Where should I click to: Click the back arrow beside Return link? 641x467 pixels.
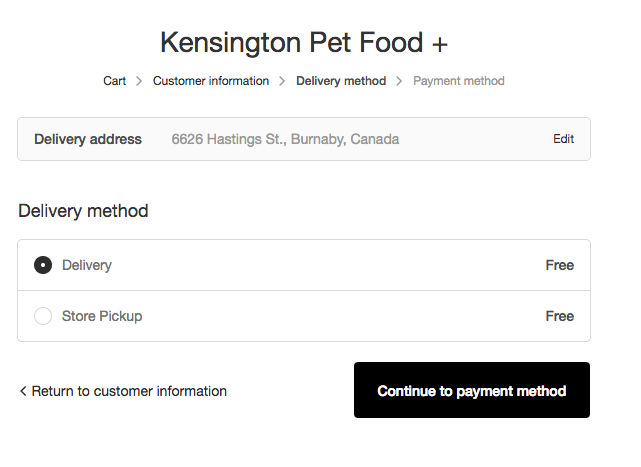[x=23, y=391]
